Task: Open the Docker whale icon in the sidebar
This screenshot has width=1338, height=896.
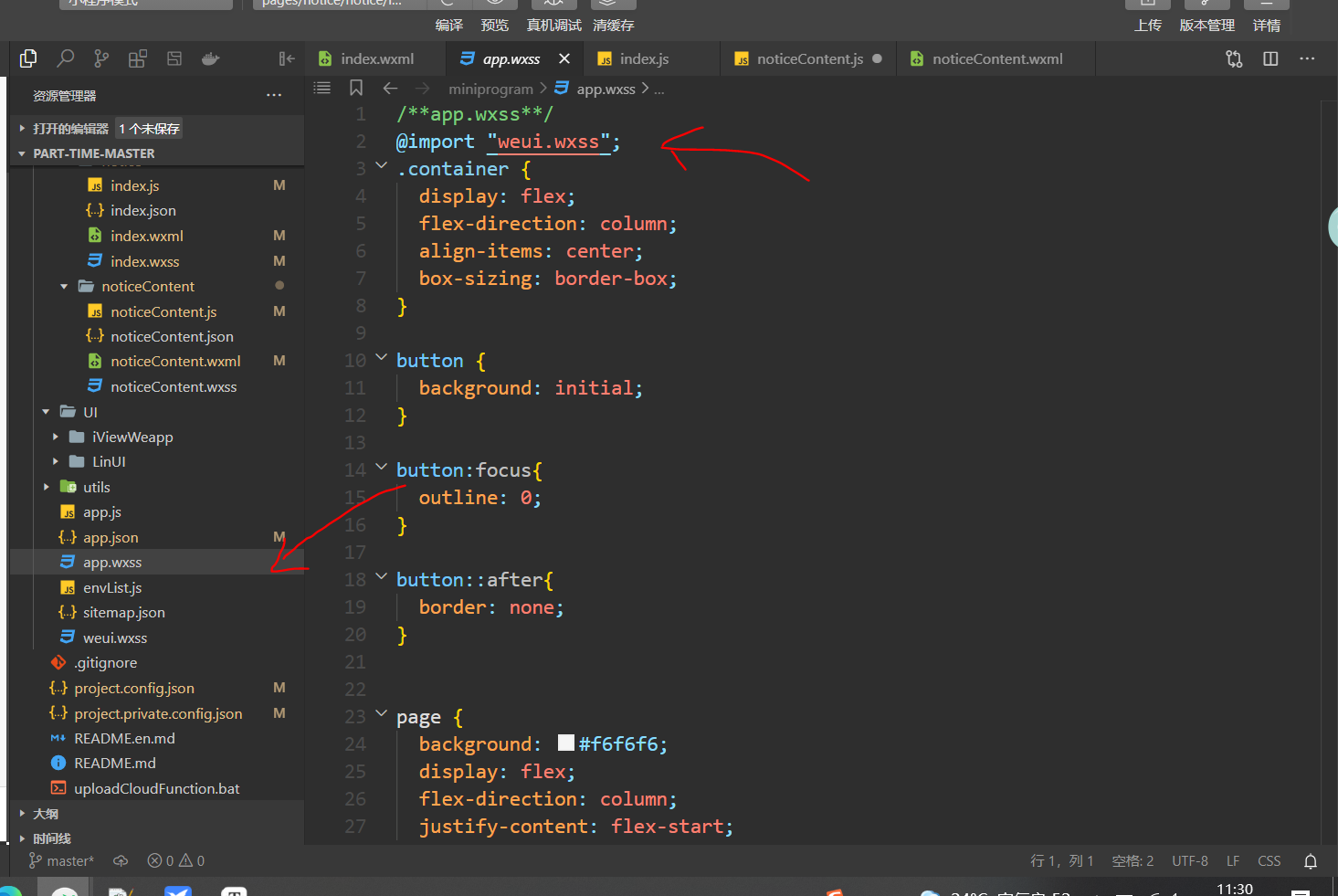Action: (x=211, y=58)
